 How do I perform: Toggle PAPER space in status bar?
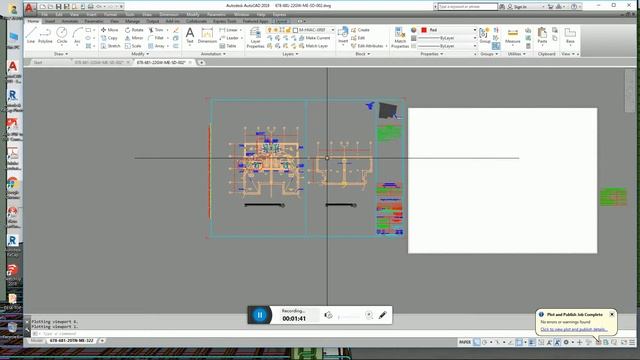pos(464,342)
